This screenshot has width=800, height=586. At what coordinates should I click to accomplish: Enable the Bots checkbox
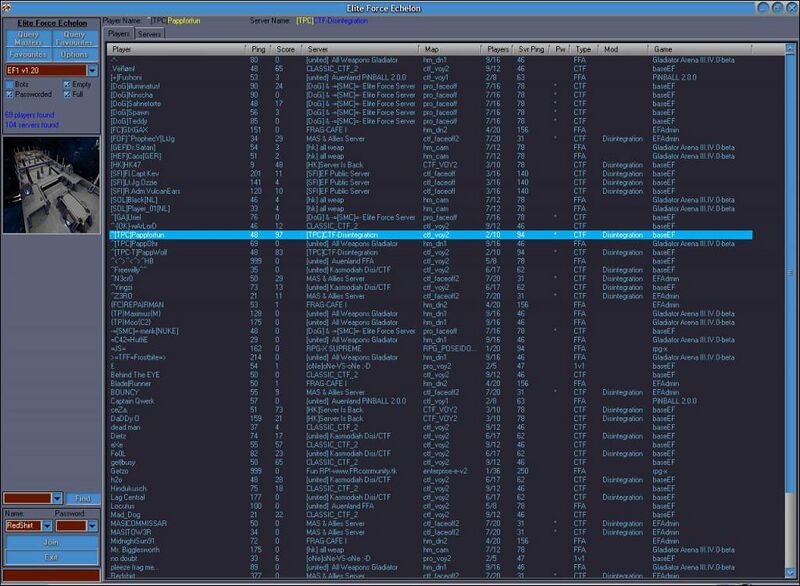[x=9, y=84]
